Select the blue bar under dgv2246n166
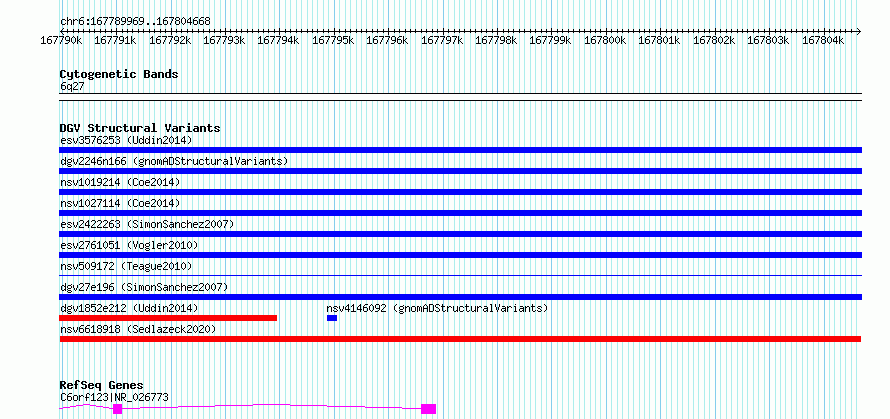 461,171
